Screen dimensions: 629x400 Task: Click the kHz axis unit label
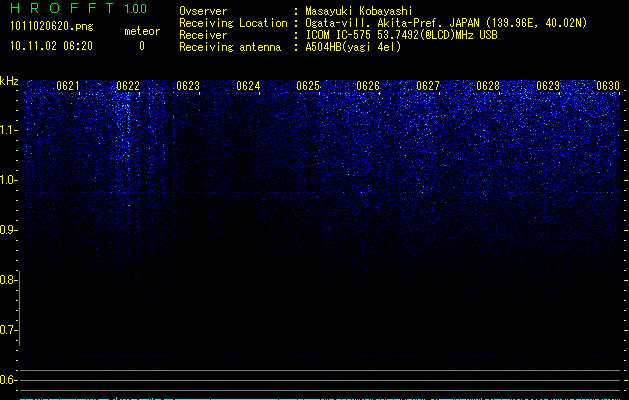tap(9, 81)
